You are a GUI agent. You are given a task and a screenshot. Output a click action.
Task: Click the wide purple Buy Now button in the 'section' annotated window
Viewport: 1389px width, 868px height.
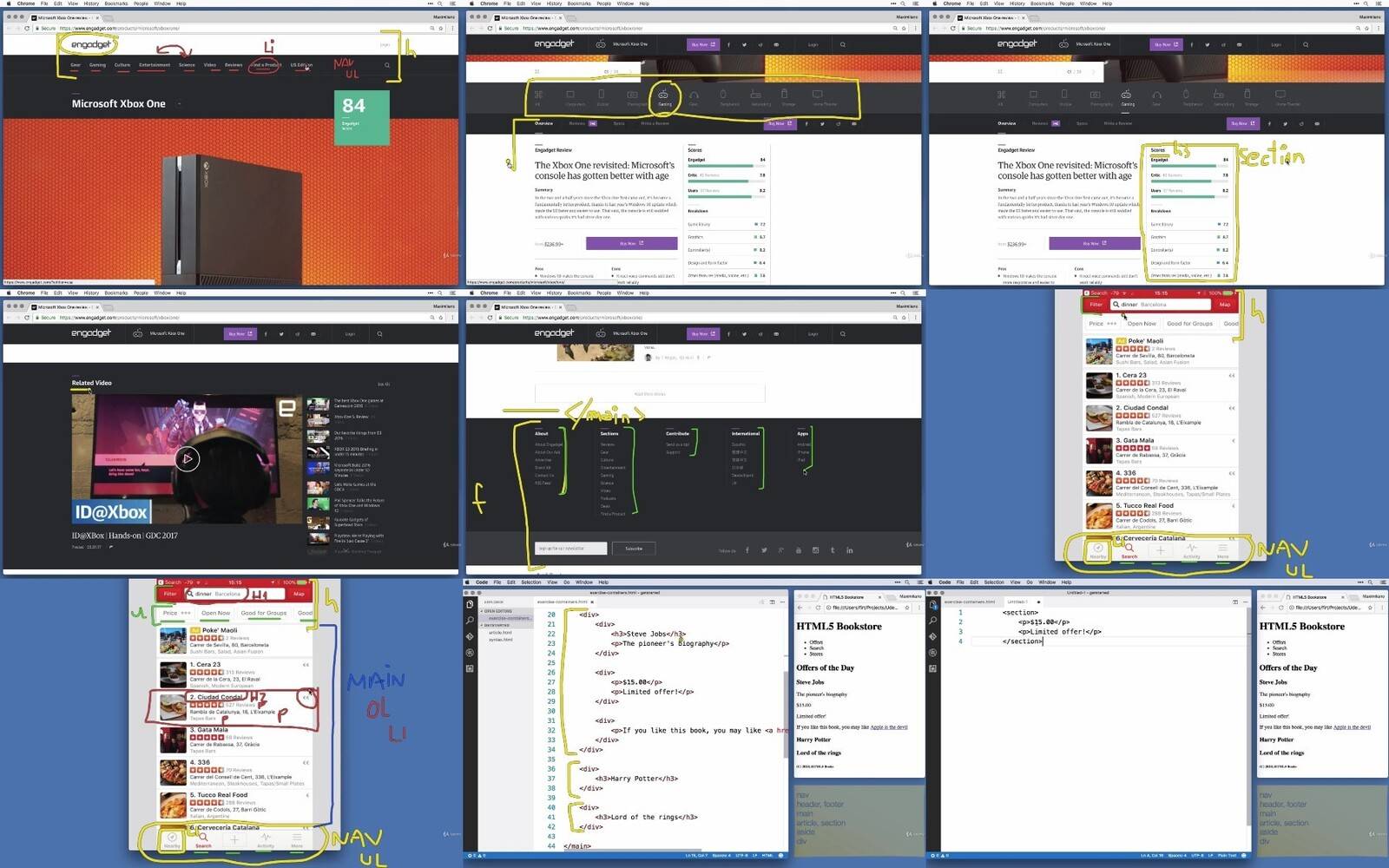tap(1094, 243)
